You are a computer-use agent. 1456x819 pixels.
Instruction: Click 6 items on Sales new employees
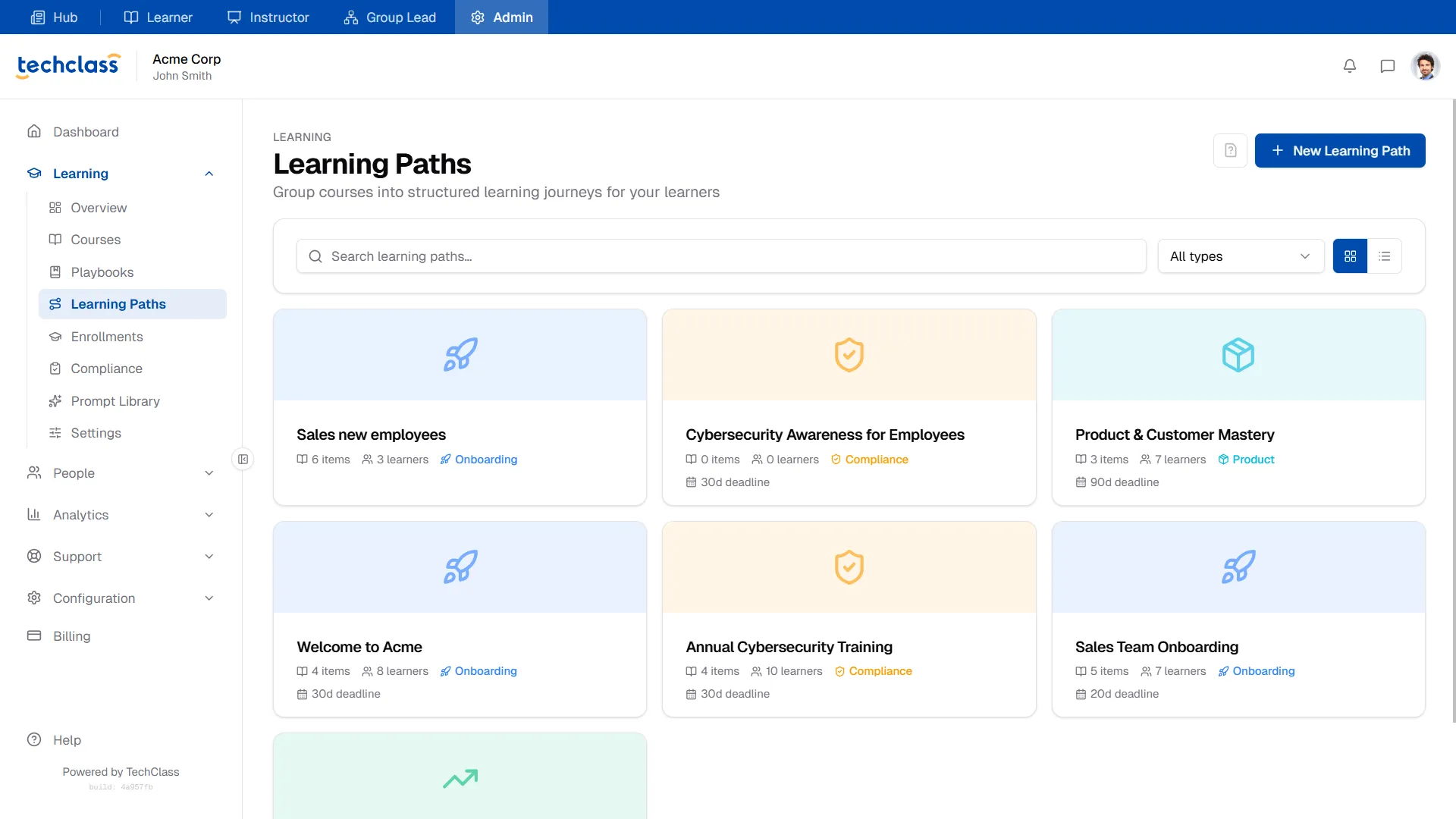pyautogui.click(x=323, y=460)
